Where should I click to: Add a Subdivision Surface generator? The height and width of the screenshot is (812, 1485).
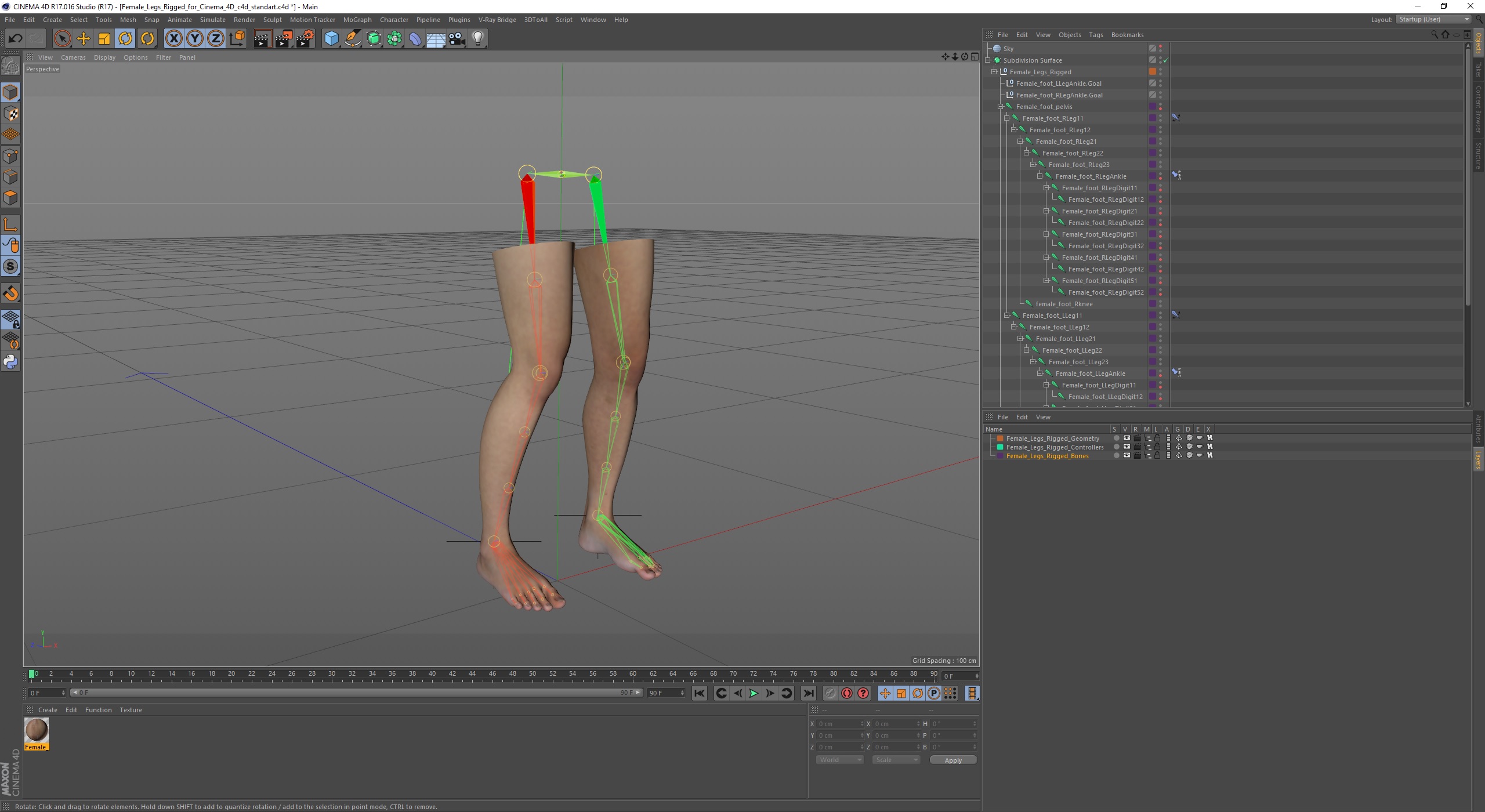tap(374, 39)
